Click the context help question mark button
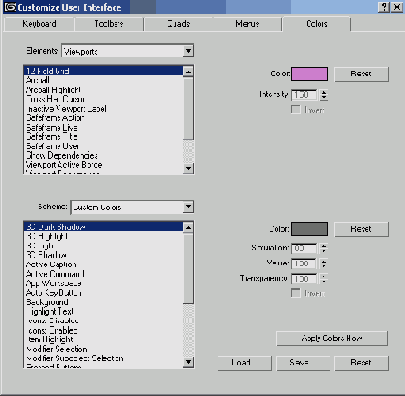The image size is (405, 396). click(x=384, y=7)
